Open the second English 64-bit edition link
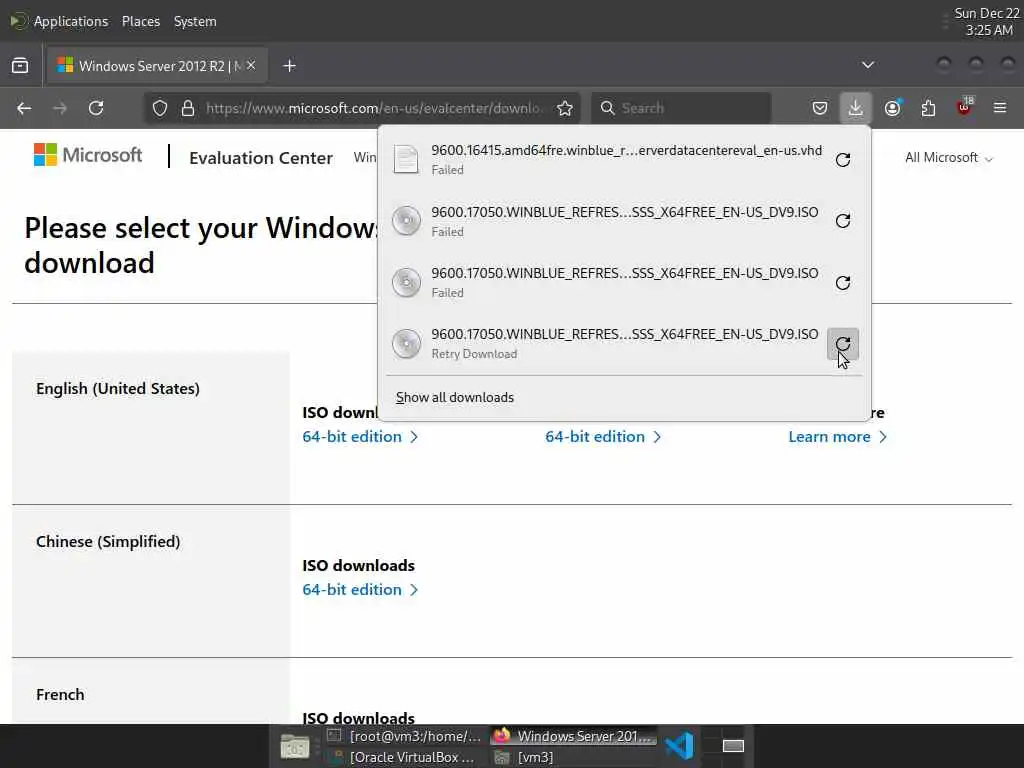 [603, 437]
